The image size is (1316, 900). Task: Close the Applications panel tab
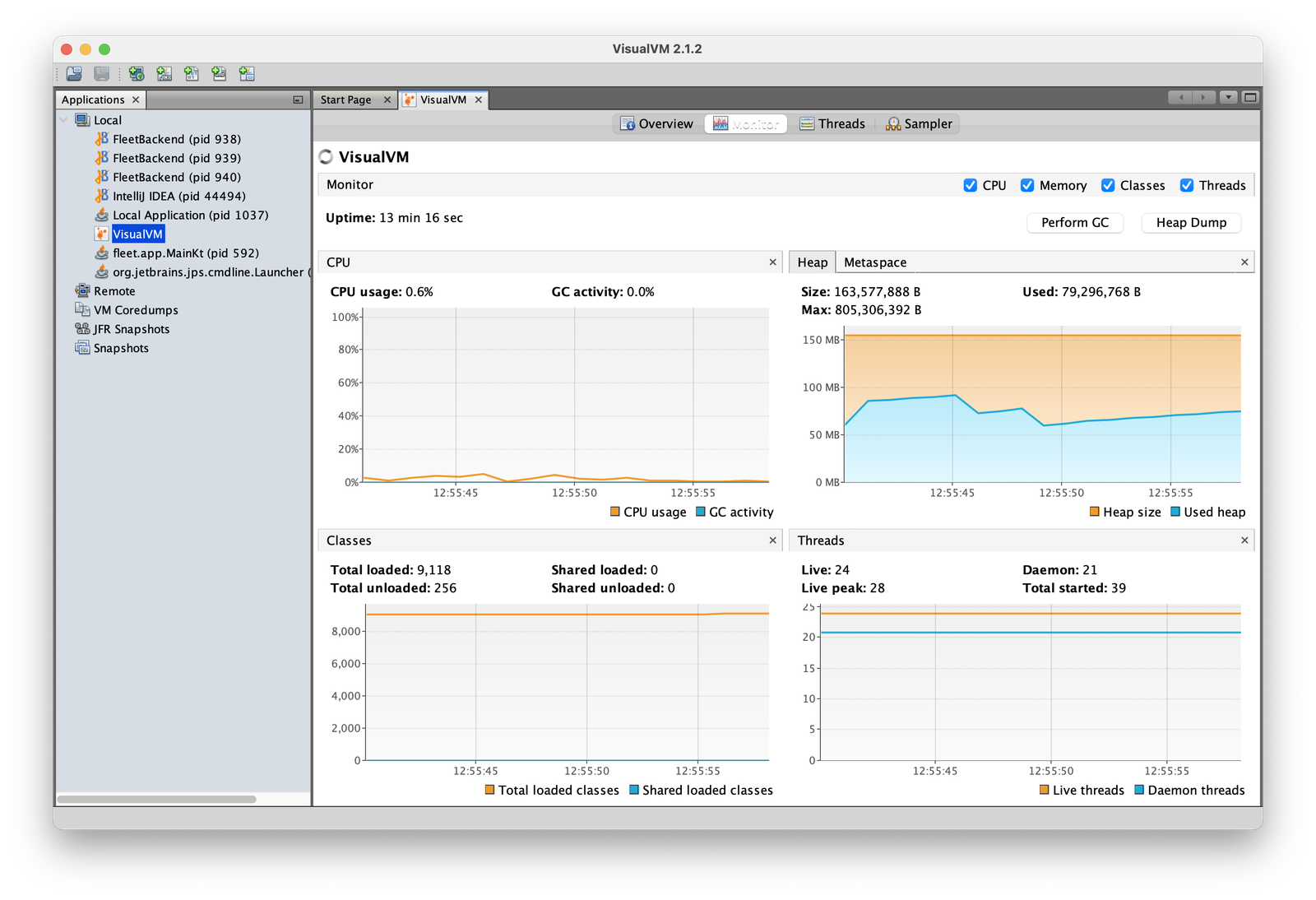pyautogui.click(x=136, y=100)
